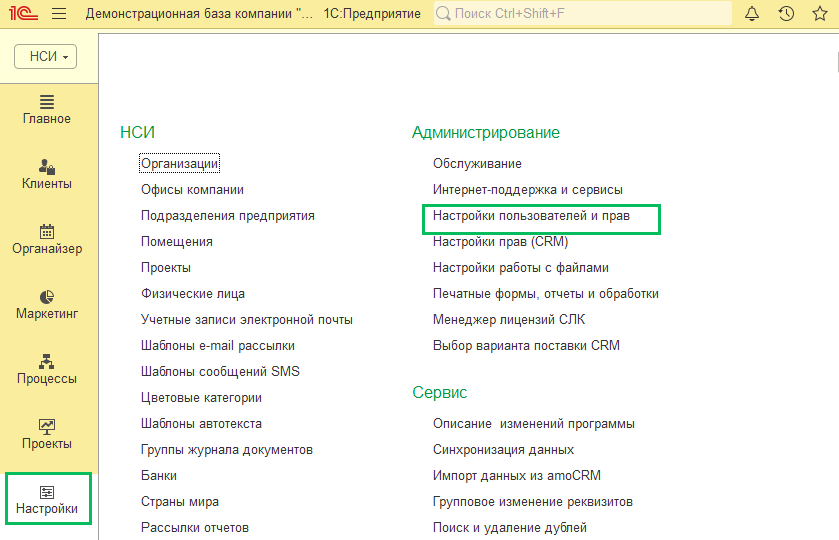The height and width of the screenshot is (540, 839).
Task: Open Шаблоны автотекста link
Action: 201,423
